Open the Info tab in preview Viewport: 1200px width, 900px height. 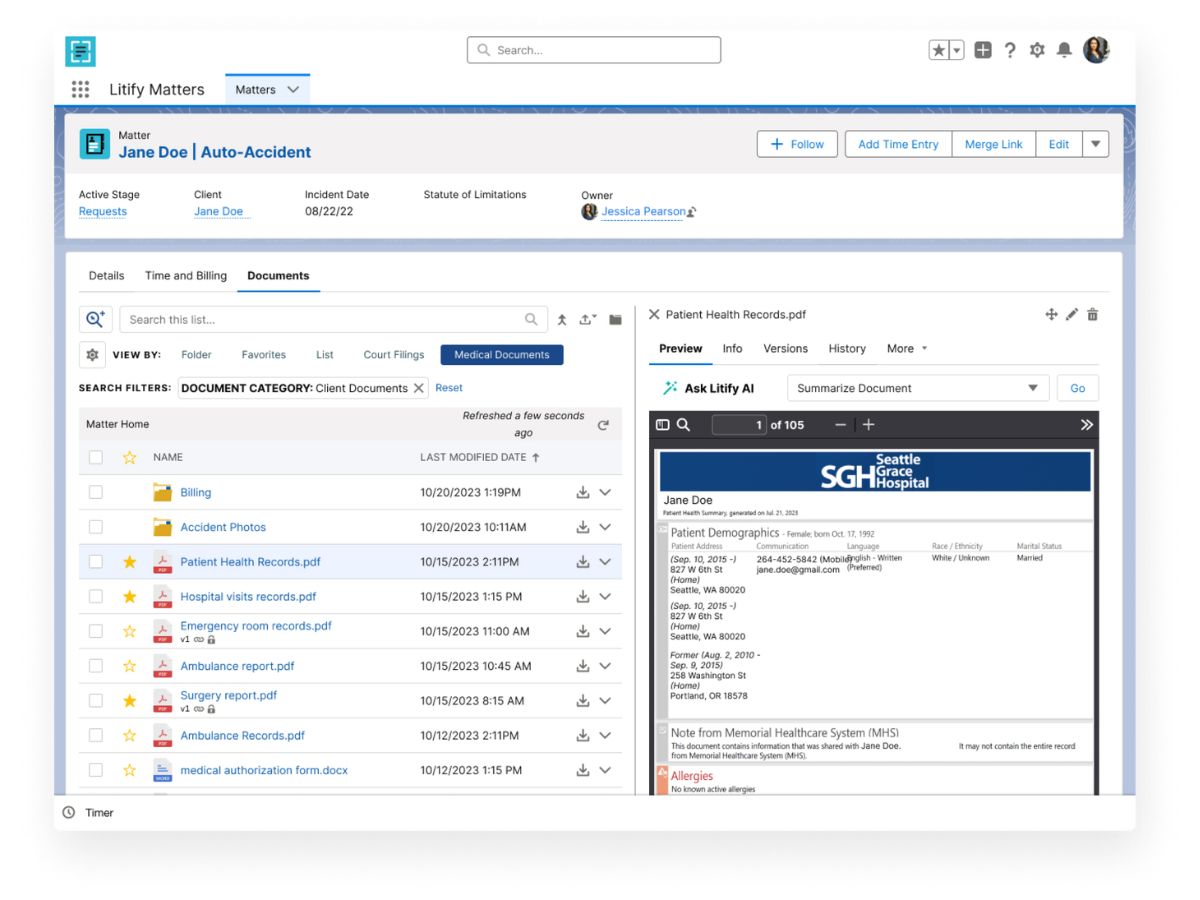[732, 348]
